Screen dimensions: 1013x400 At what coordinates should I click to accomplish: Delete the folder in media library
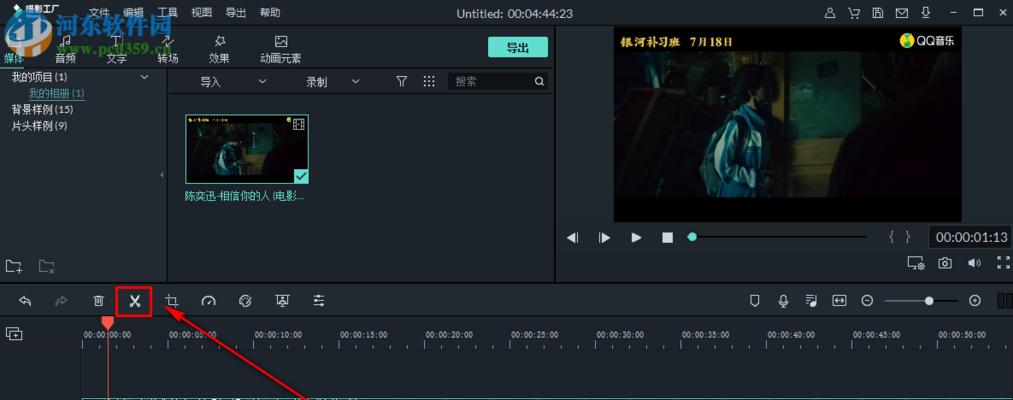47,266
